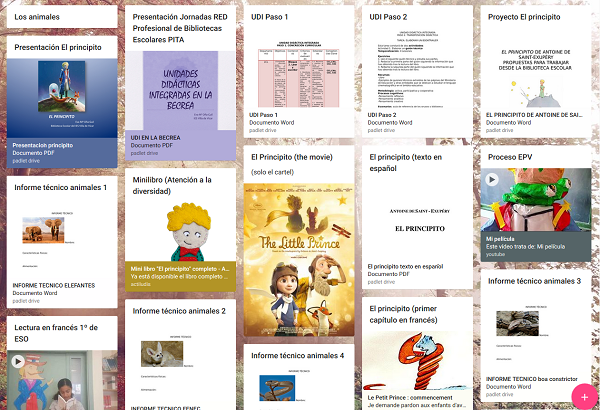Open The Little Prince movie poster
The width and height of the screenshot is (600, 410).
click(299, 260)
